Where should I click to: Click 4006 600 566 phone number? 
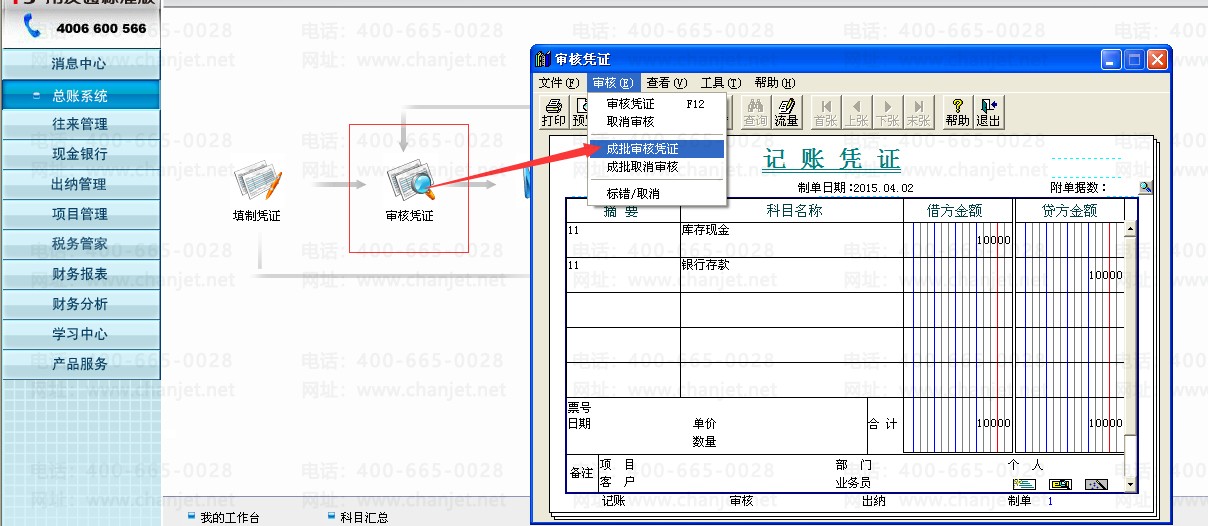tap(102, 28)
